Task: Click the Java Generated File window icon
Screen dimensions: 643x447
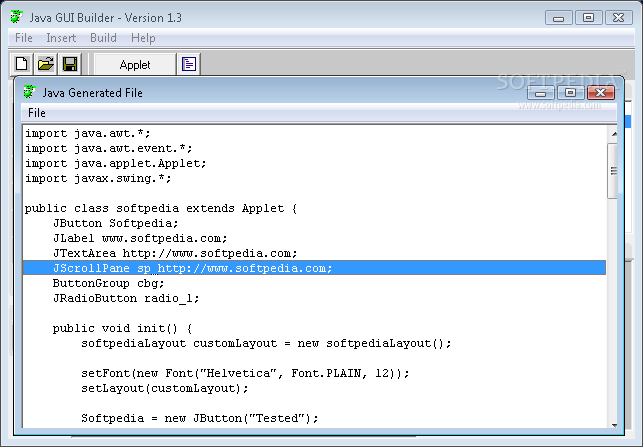Action: 29,92
